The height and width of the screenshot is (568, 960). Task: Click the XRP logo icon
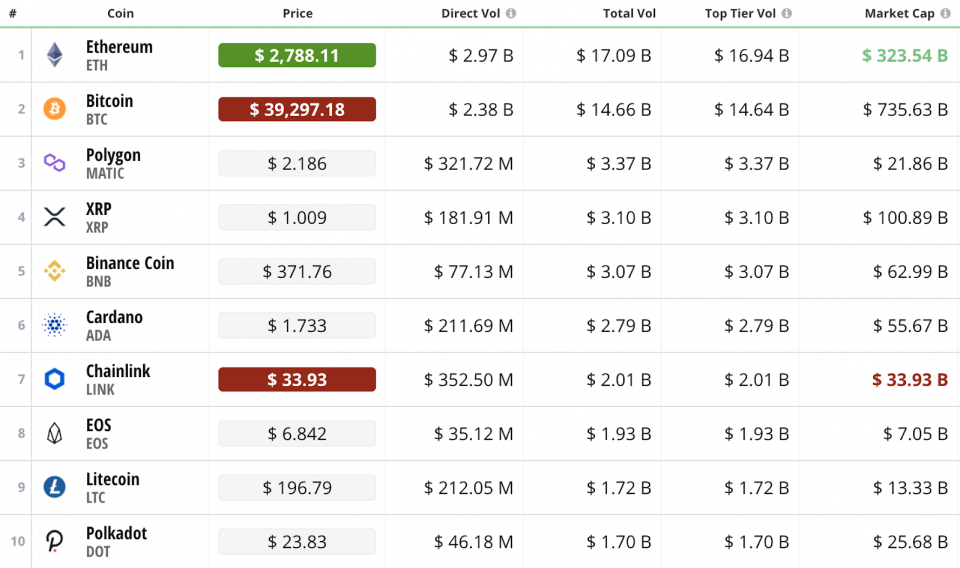54,217
